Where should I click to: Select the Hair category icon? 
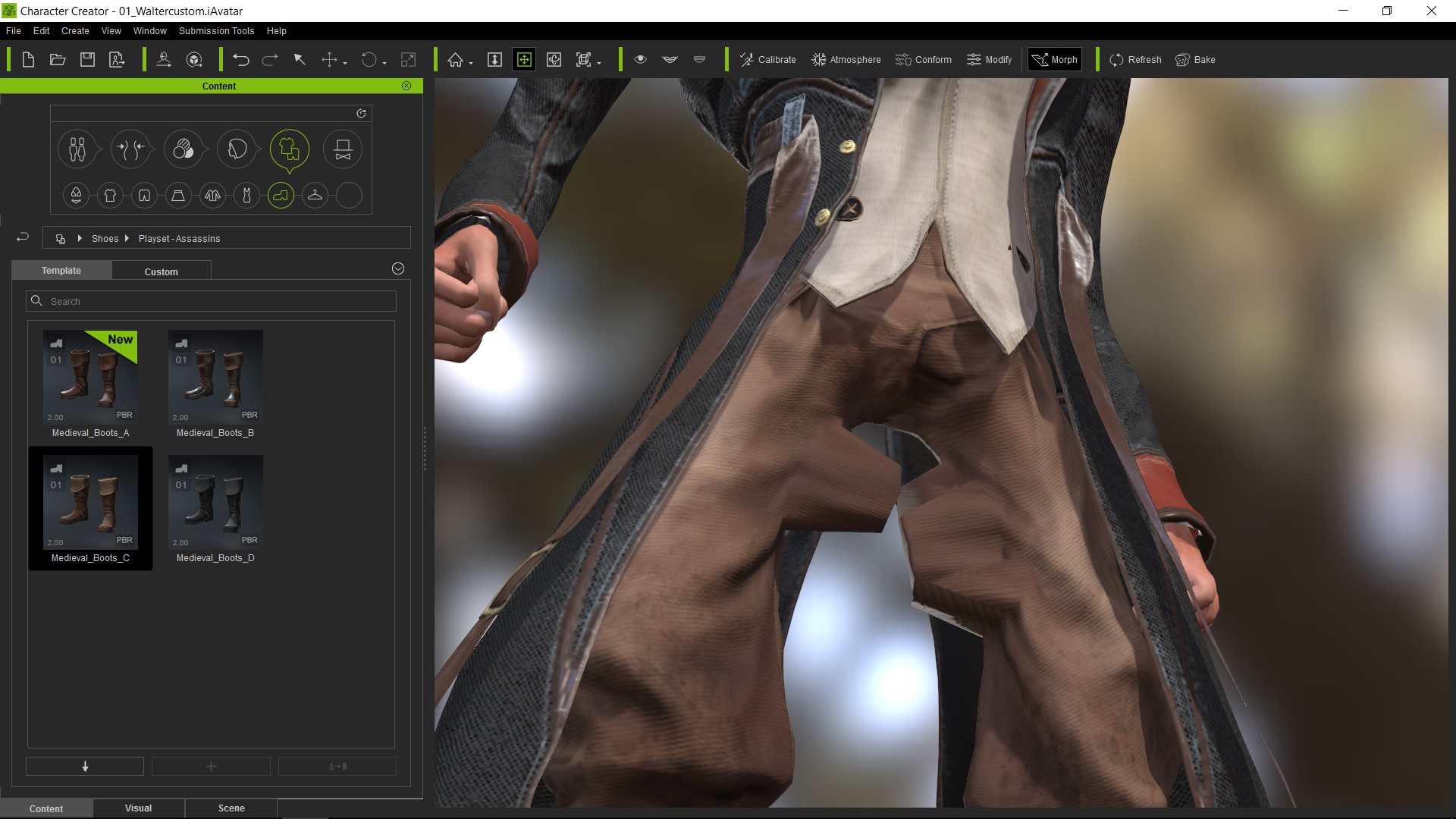(x=237, y=149)
